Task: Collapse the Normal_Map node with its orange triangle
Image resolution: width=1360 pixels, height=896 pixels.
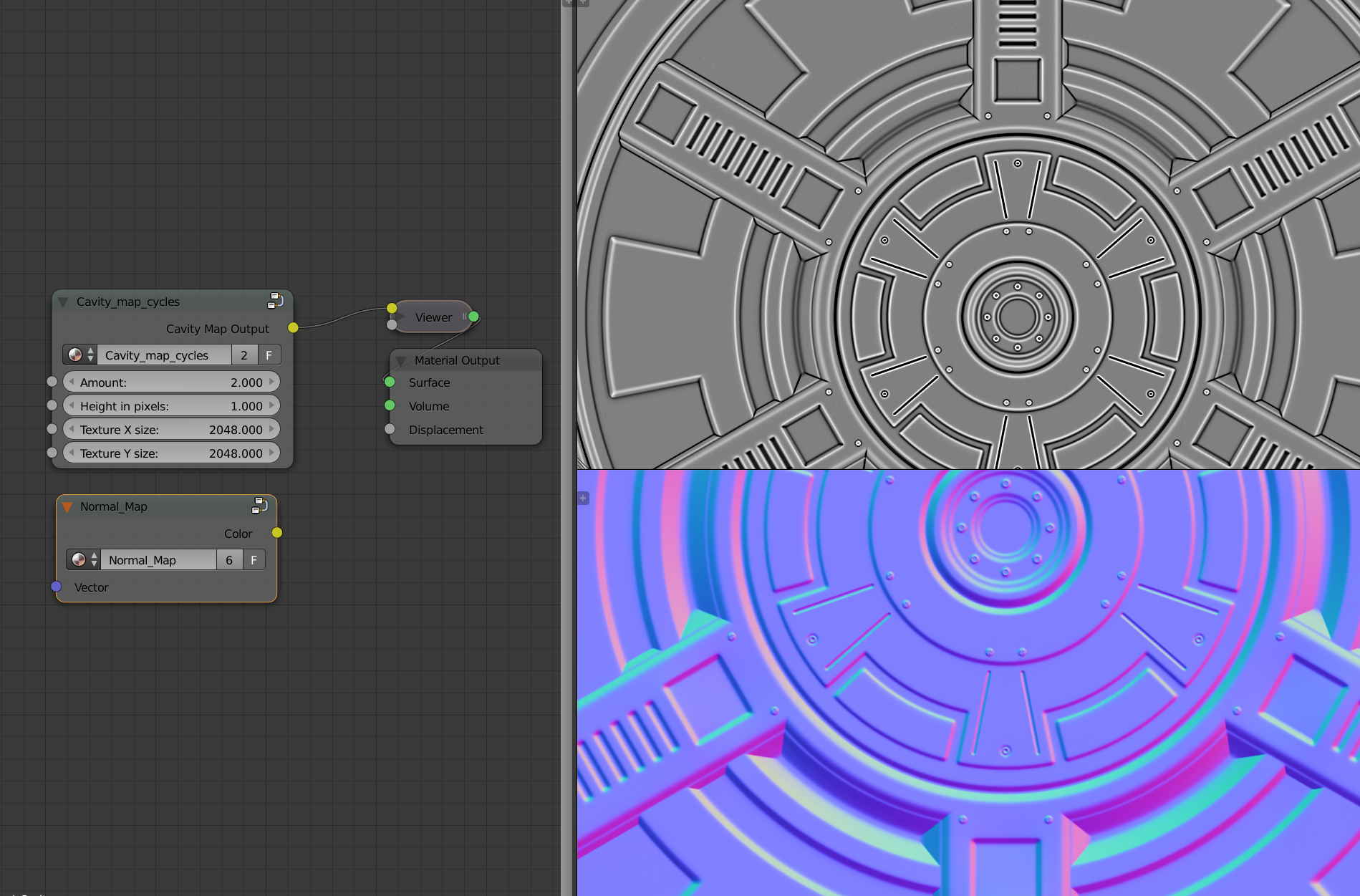Action: (68, 506)
